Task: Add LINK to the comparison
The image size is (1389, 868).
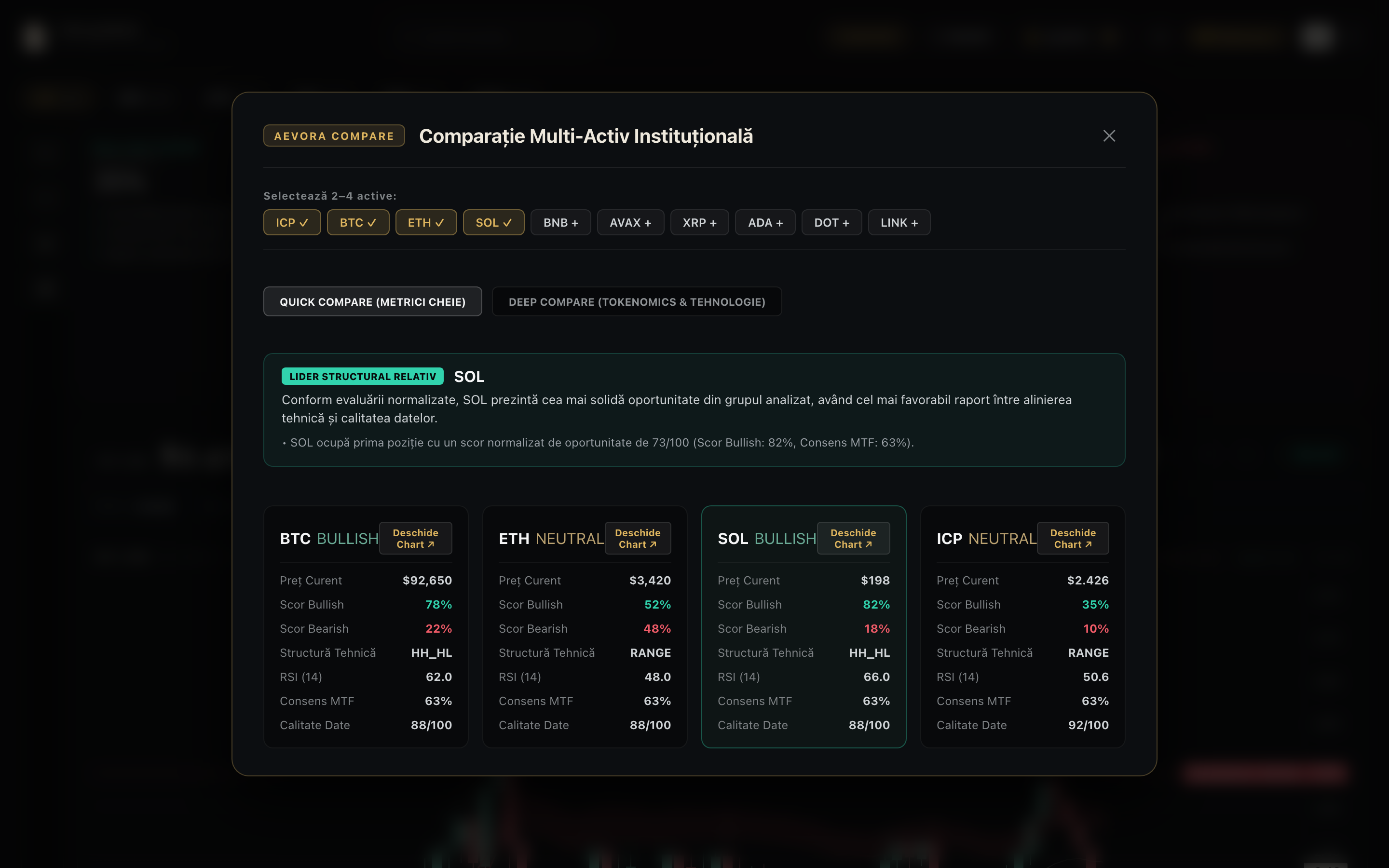Action: (899, 223)
